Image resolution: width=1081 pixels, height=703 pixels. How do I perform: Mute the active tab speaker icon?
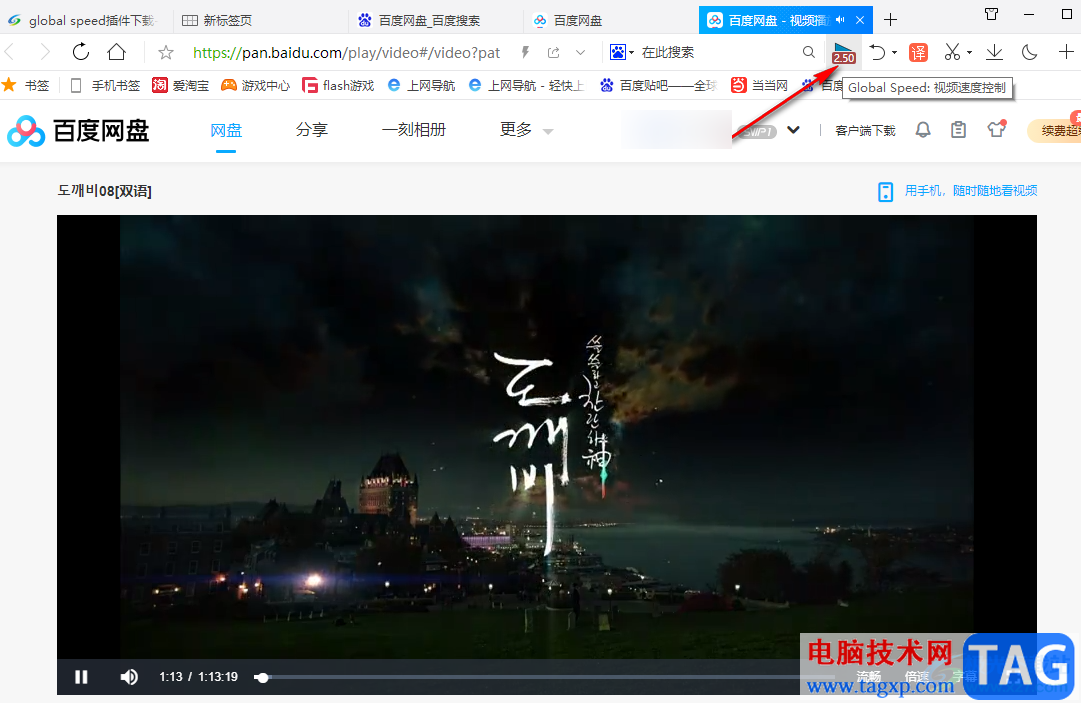click(x=840, y=20)
